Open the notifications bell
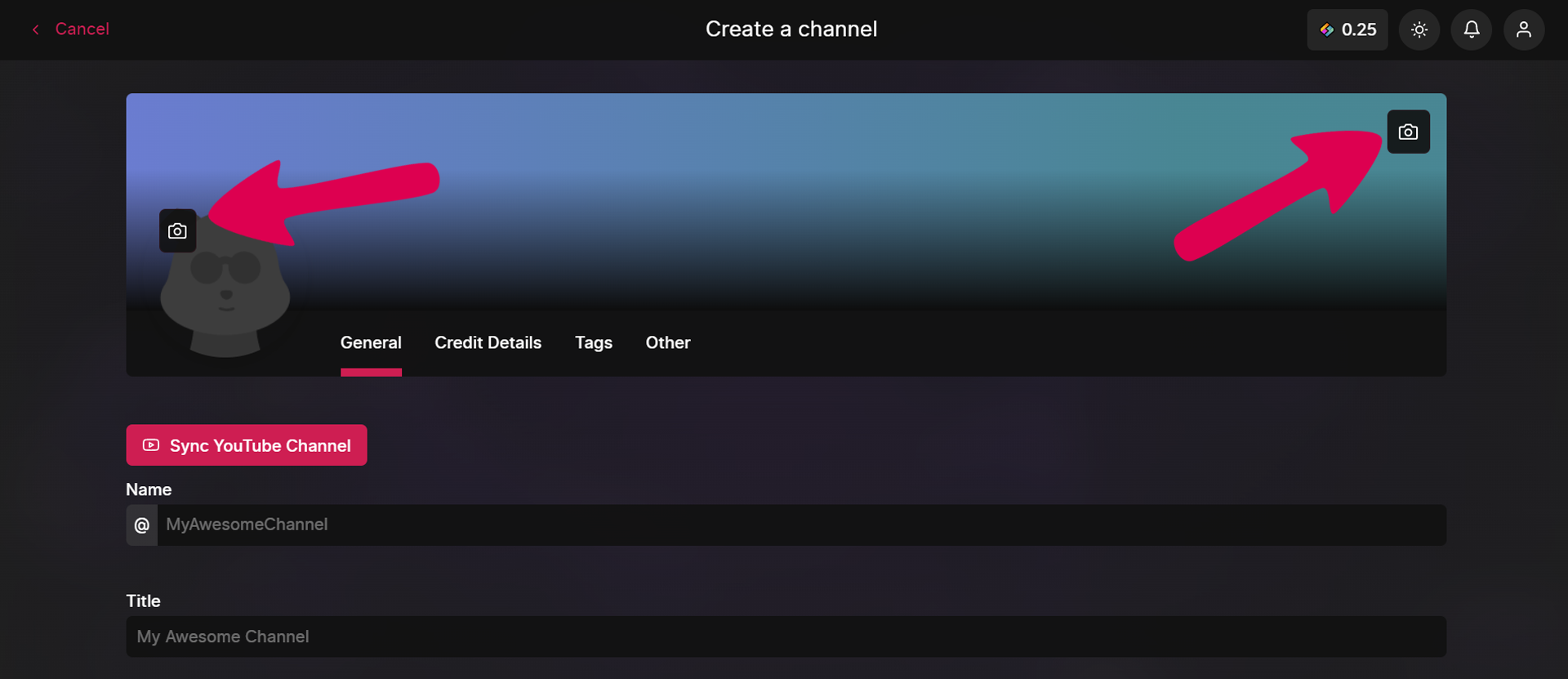 [x=1471, y=29]
